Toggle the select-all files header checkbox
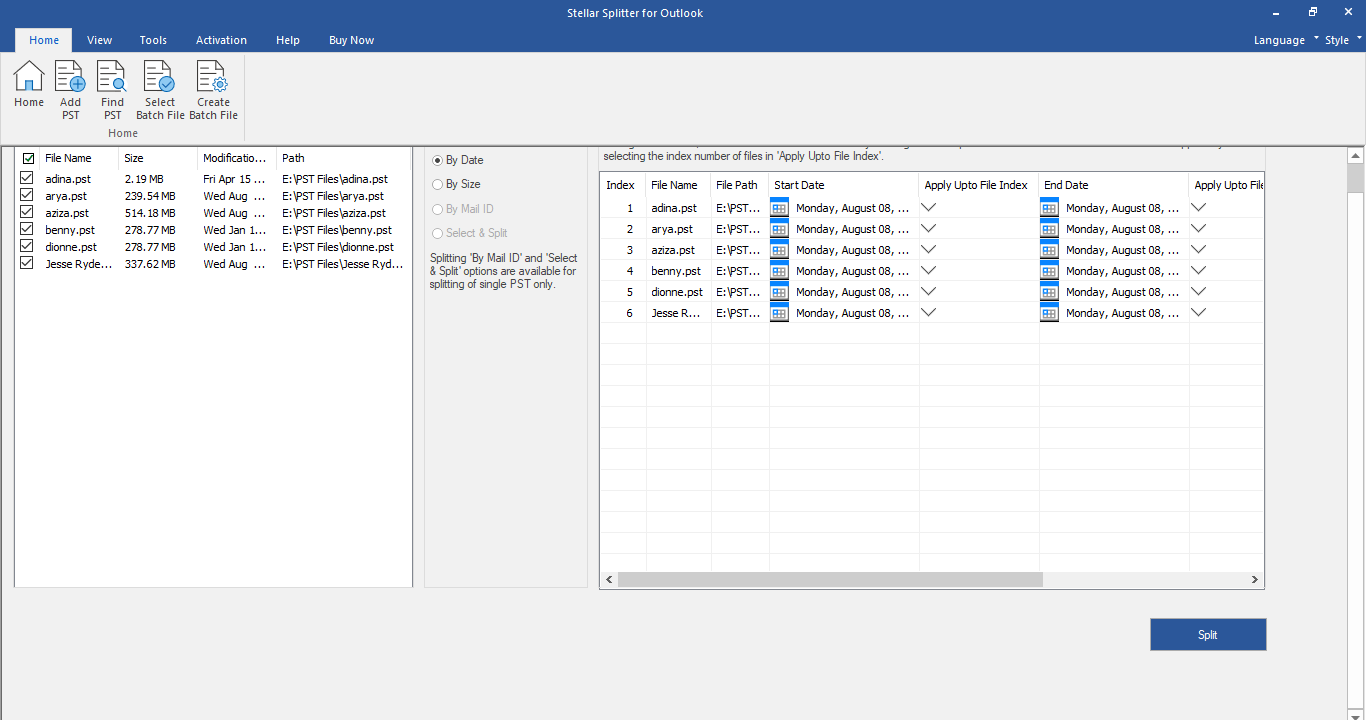This screenshot has height=720, width=1366. click(28, 158)
